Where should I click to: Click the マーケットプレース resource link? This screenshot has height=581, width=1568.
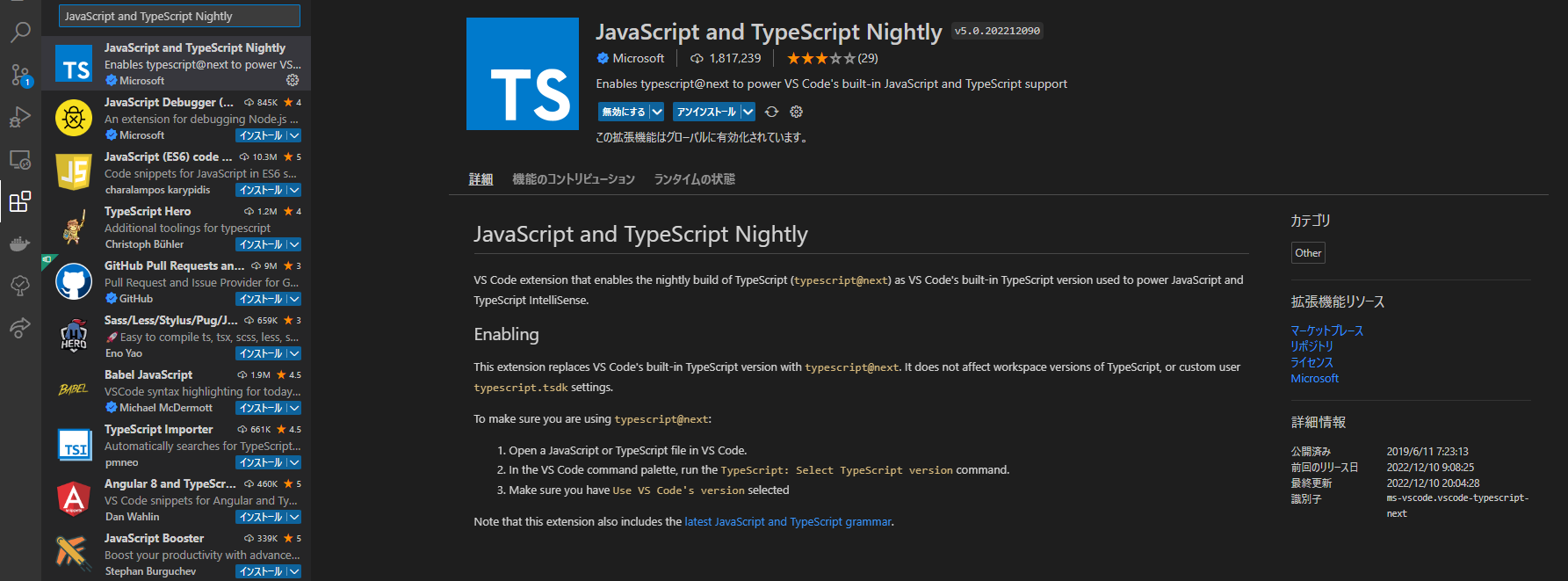click(1326, 330)
